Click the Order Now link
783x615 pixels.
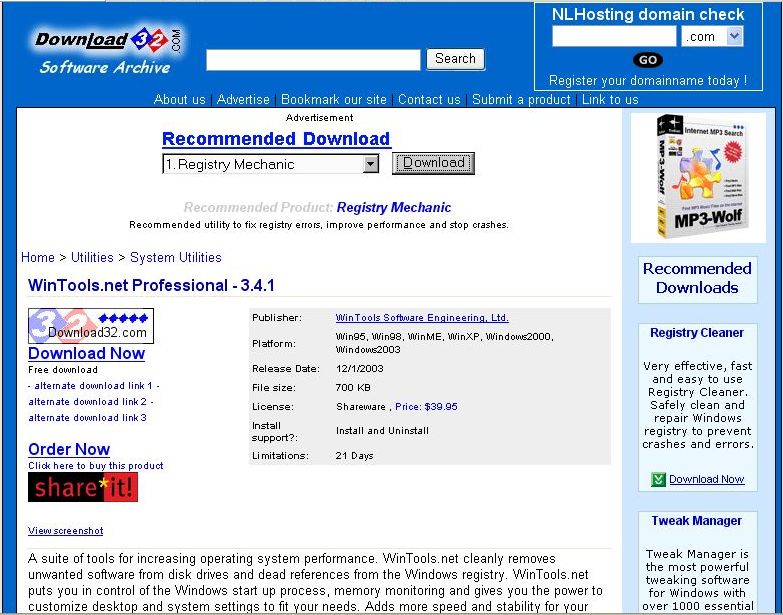pyautogui.click(x=69, y=449)
